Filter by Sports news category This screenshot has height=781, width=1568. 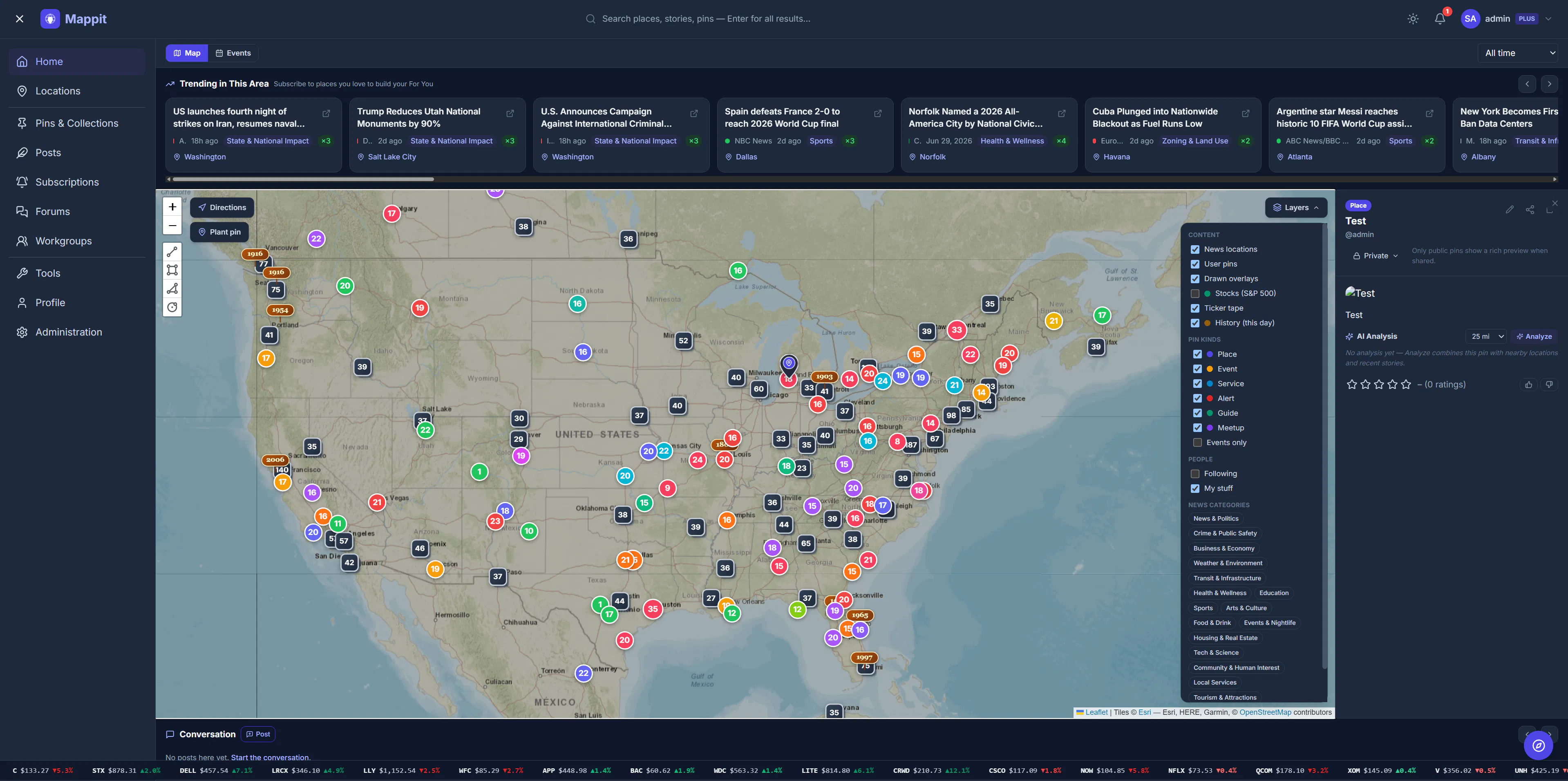[1203, 608]
